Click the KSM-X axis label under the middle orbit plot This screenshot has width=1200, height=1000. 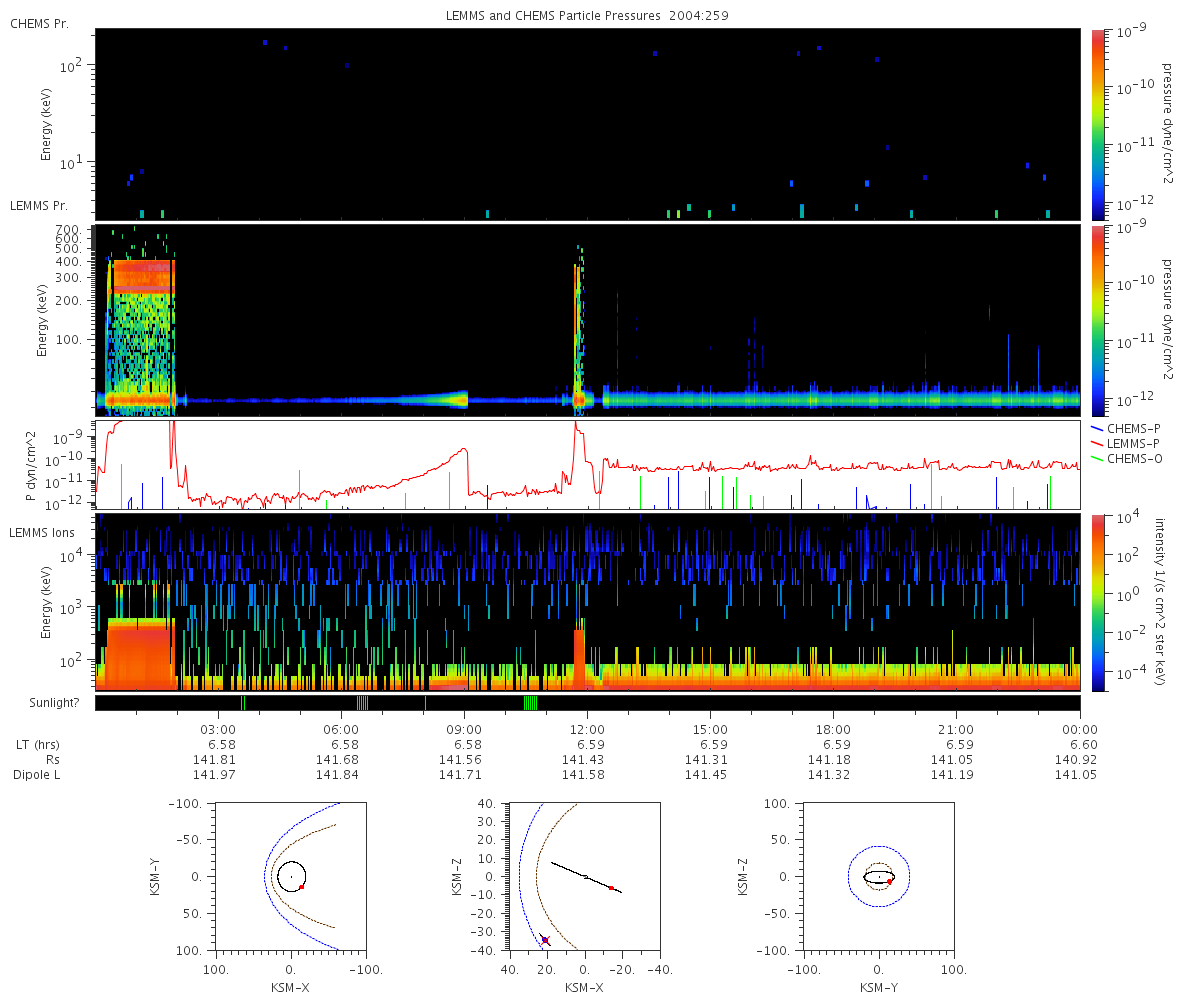(x=584, y=987)
